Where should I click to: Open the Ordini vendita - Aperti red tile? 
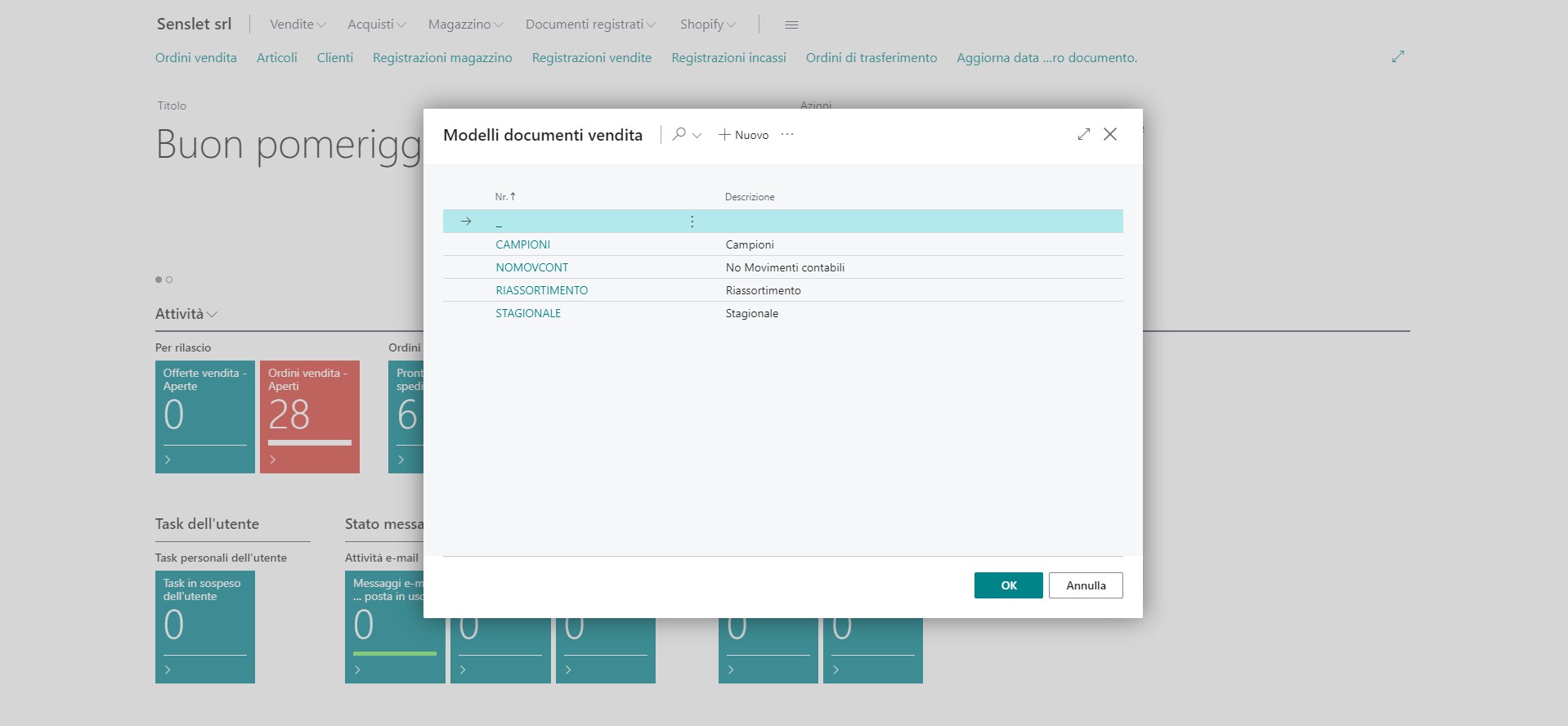[310, 416]
